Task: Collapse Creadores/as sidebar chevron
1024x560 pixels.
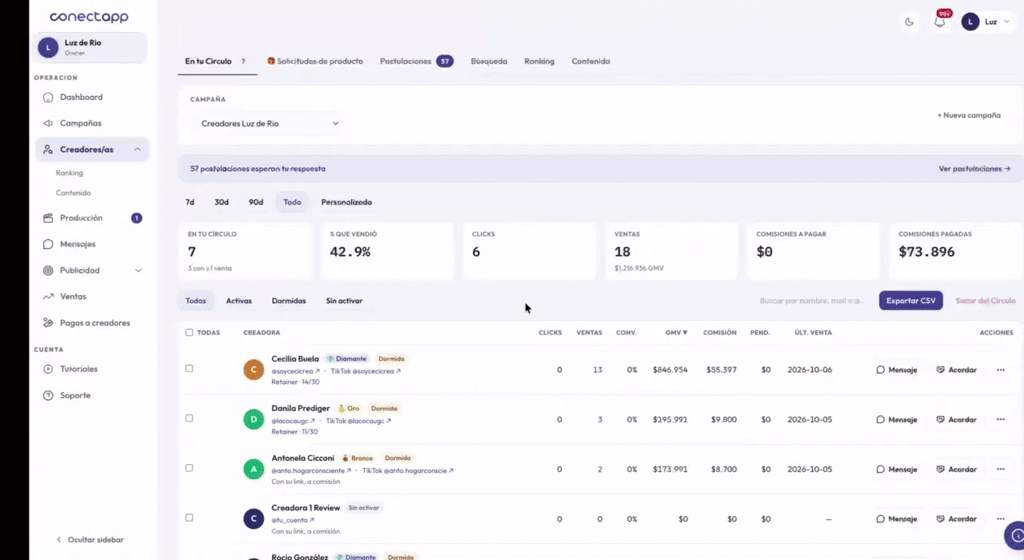Action: coord(138,149)
